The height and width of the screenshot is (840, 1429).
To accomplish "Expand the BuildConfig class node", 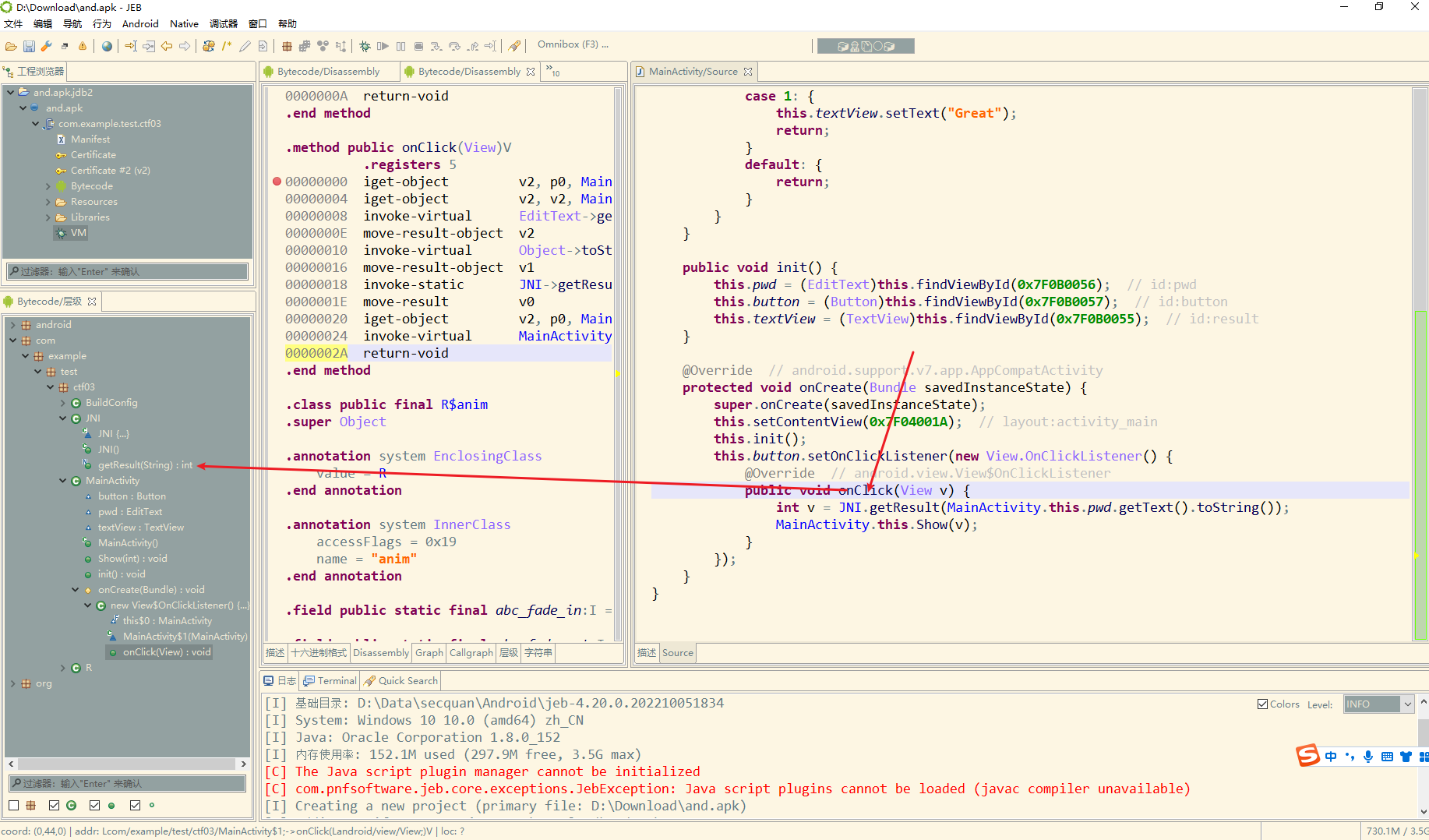I will (63, 403).
